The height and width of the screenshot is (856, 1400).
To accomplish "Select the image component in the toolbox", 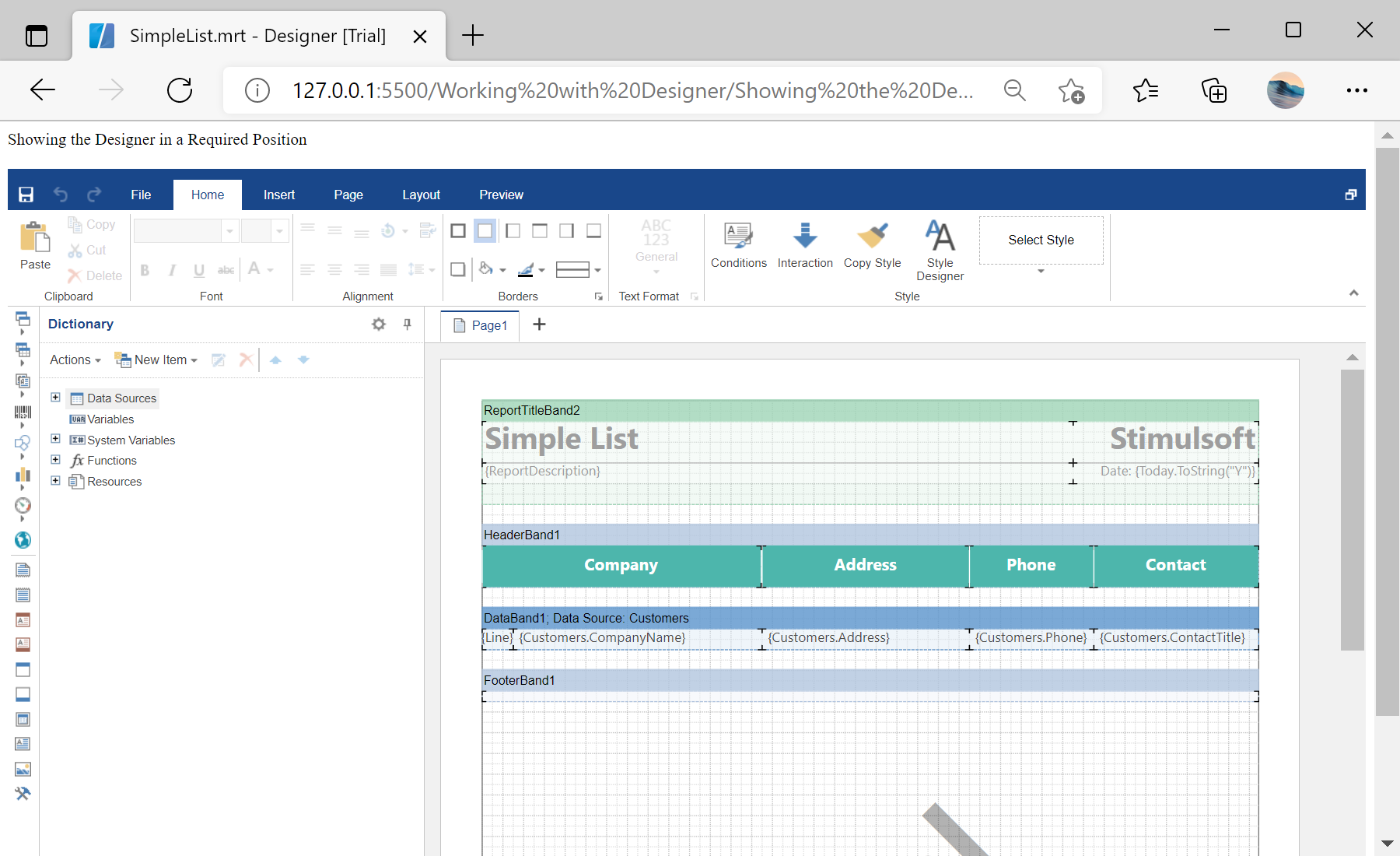I will (x=23, y=769).
